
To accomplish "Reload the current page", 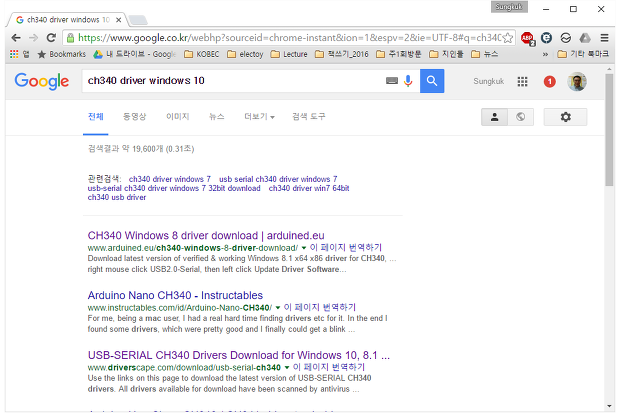I will pos(51,38).
